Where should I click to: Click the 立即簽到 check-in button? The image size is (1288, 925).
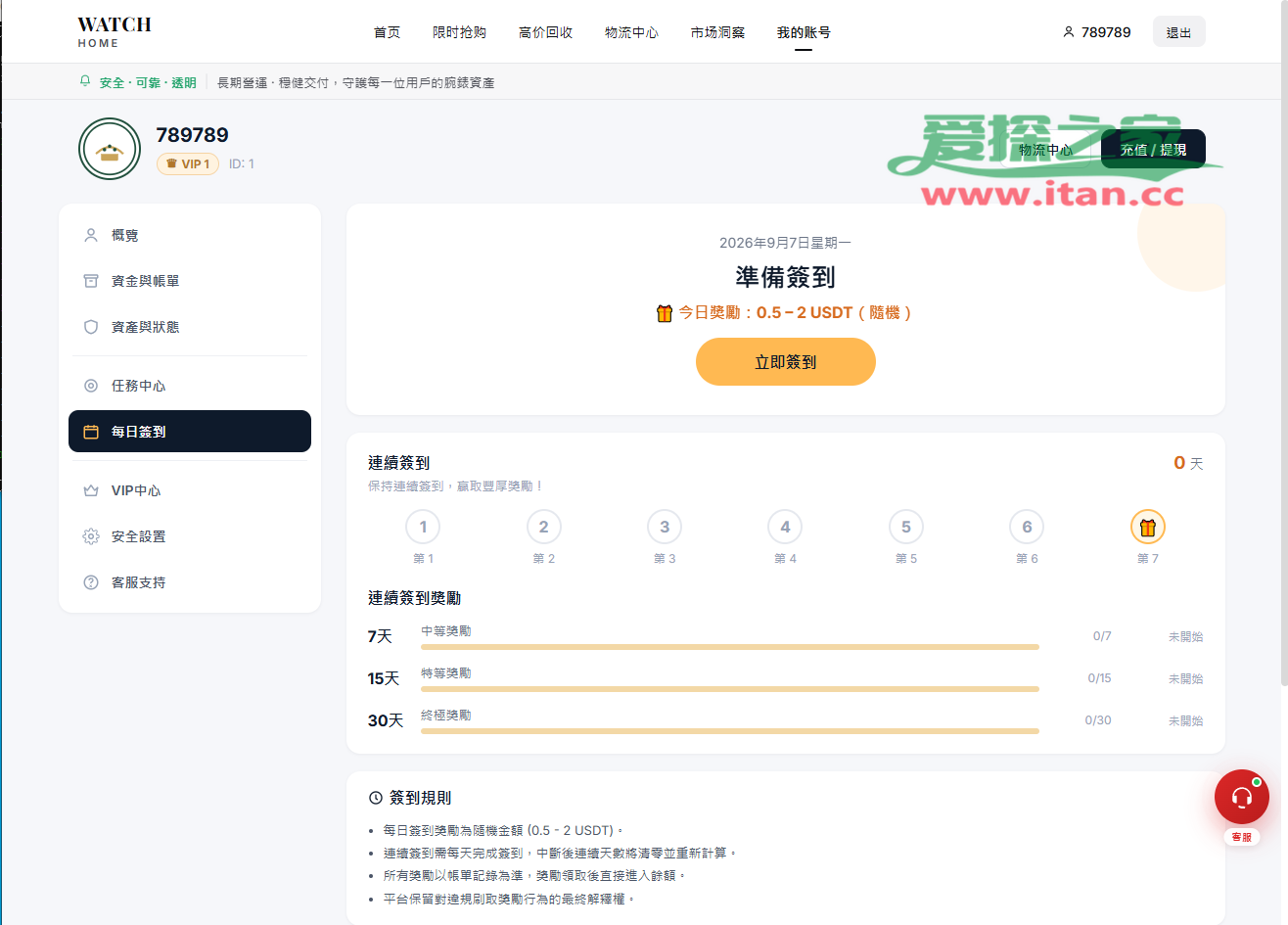tap(786, 362)
